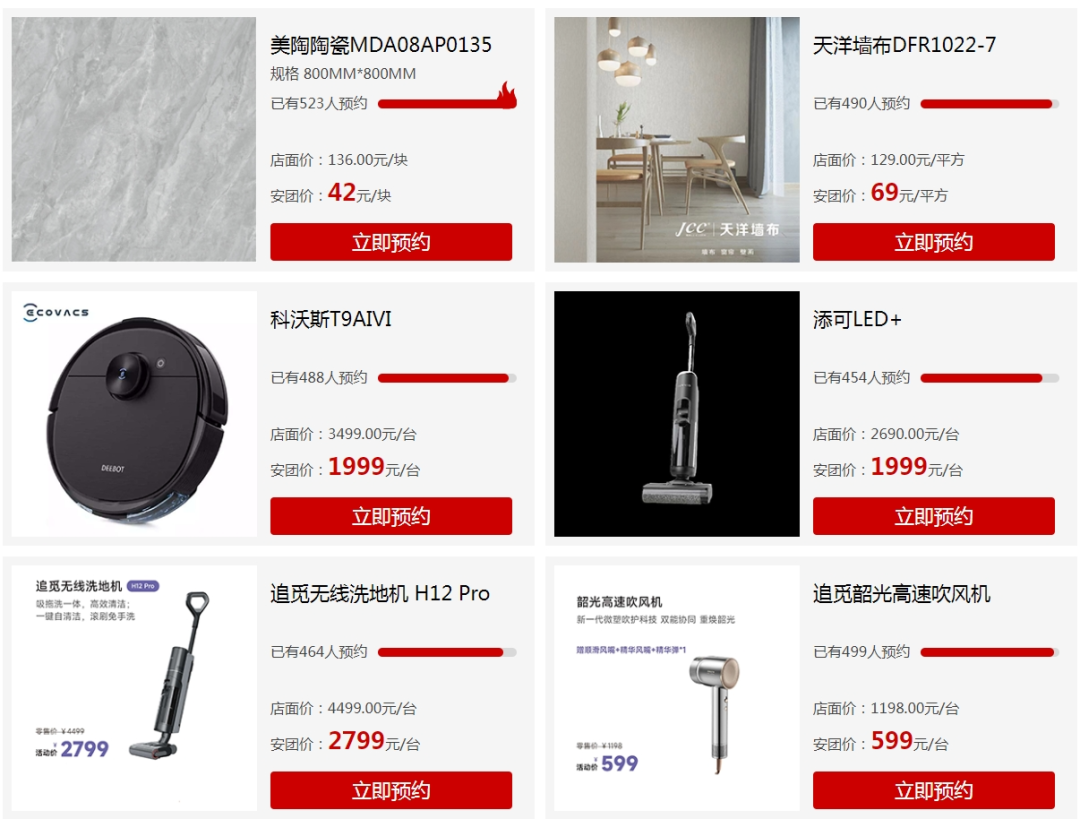
Task: Open the gray marble tile thumbnail
Action: tap(134, 139)
